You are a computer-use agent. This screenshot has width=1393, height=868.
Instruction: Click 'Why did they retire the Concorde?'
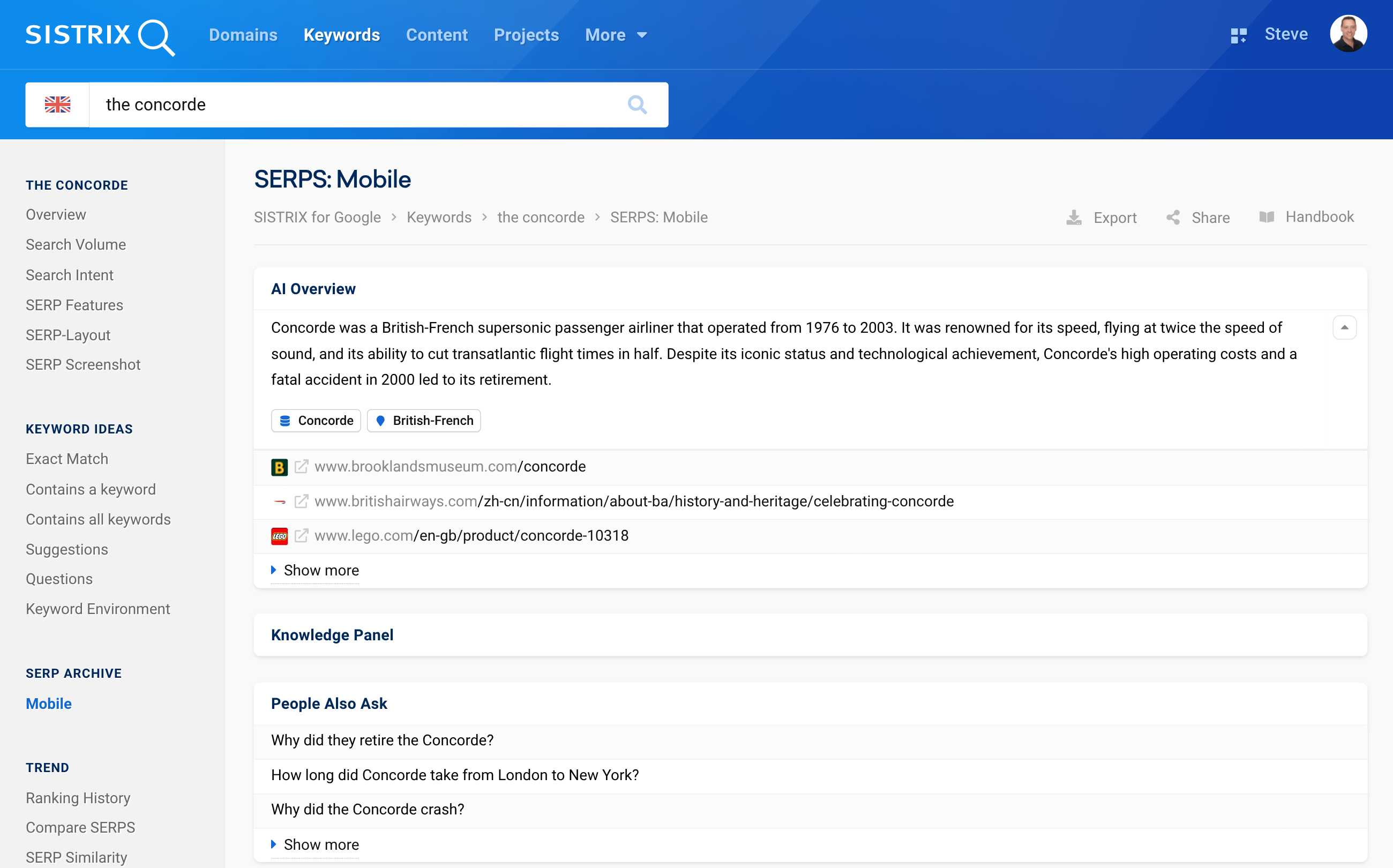[382, 740]
